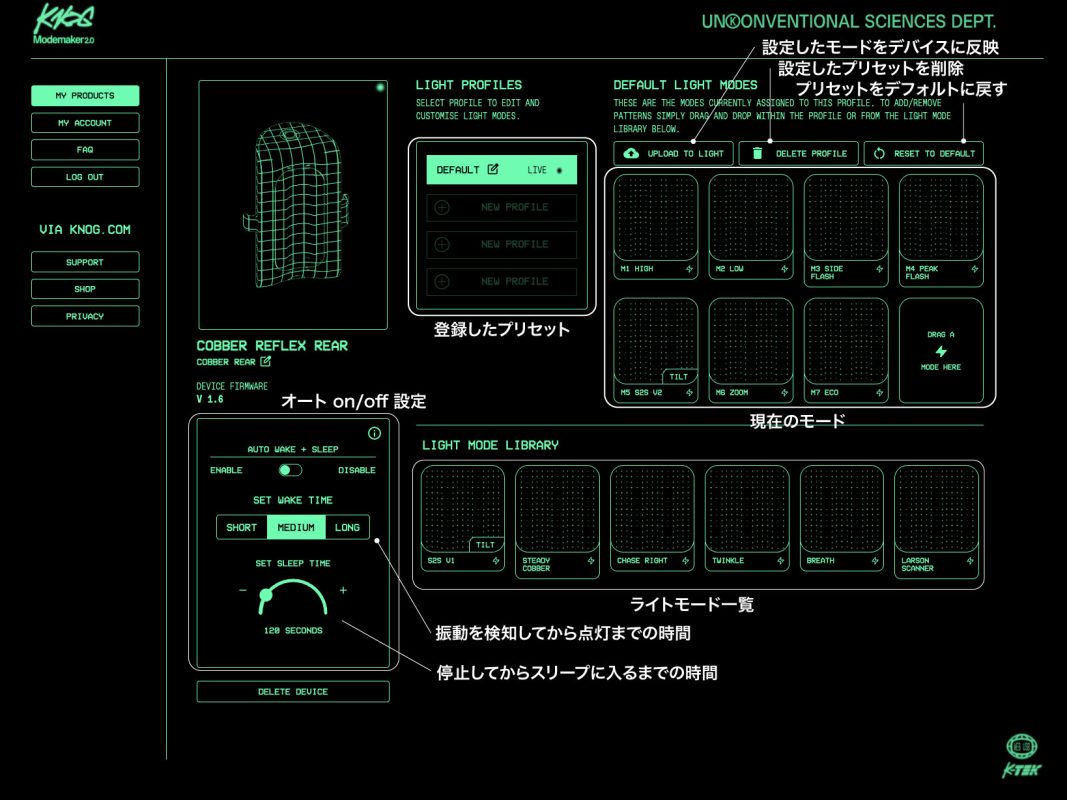Set wake time to SHORT
The height and width of the screenshot is (800, 1067).
[x=241, y=527]
